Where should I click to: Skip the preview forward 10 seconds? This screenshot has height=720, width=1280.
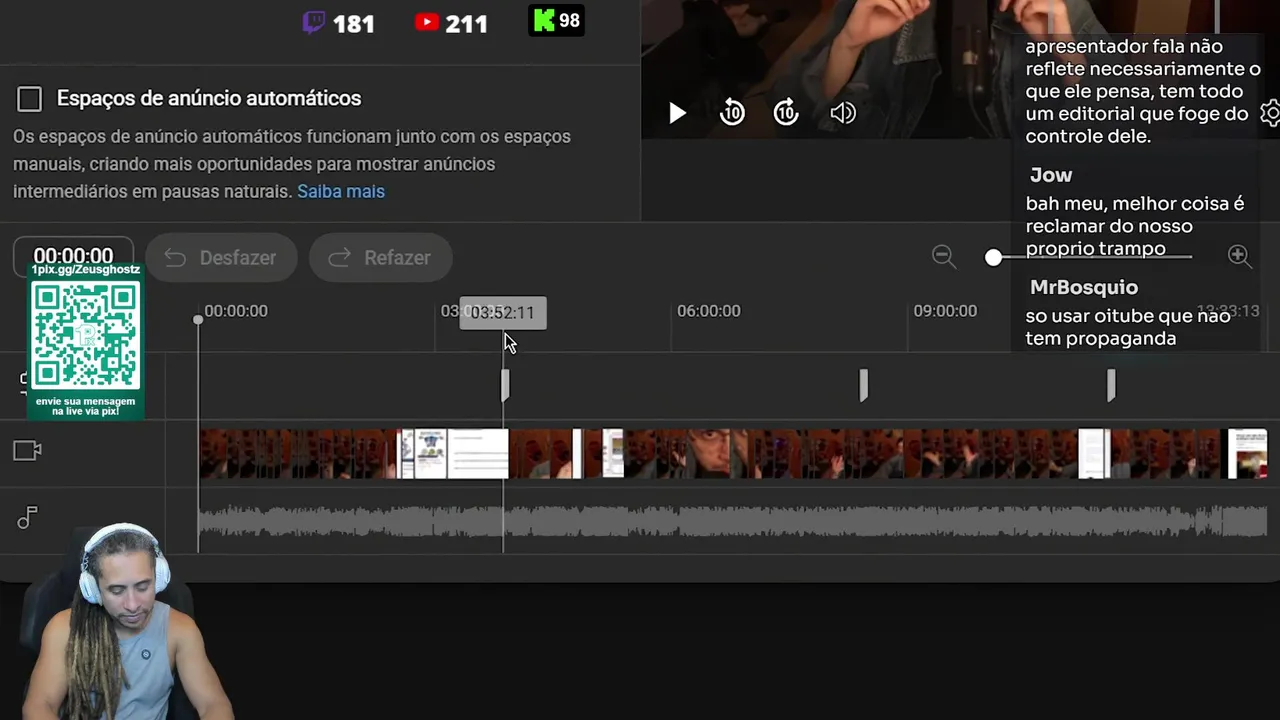click(787, 113)
